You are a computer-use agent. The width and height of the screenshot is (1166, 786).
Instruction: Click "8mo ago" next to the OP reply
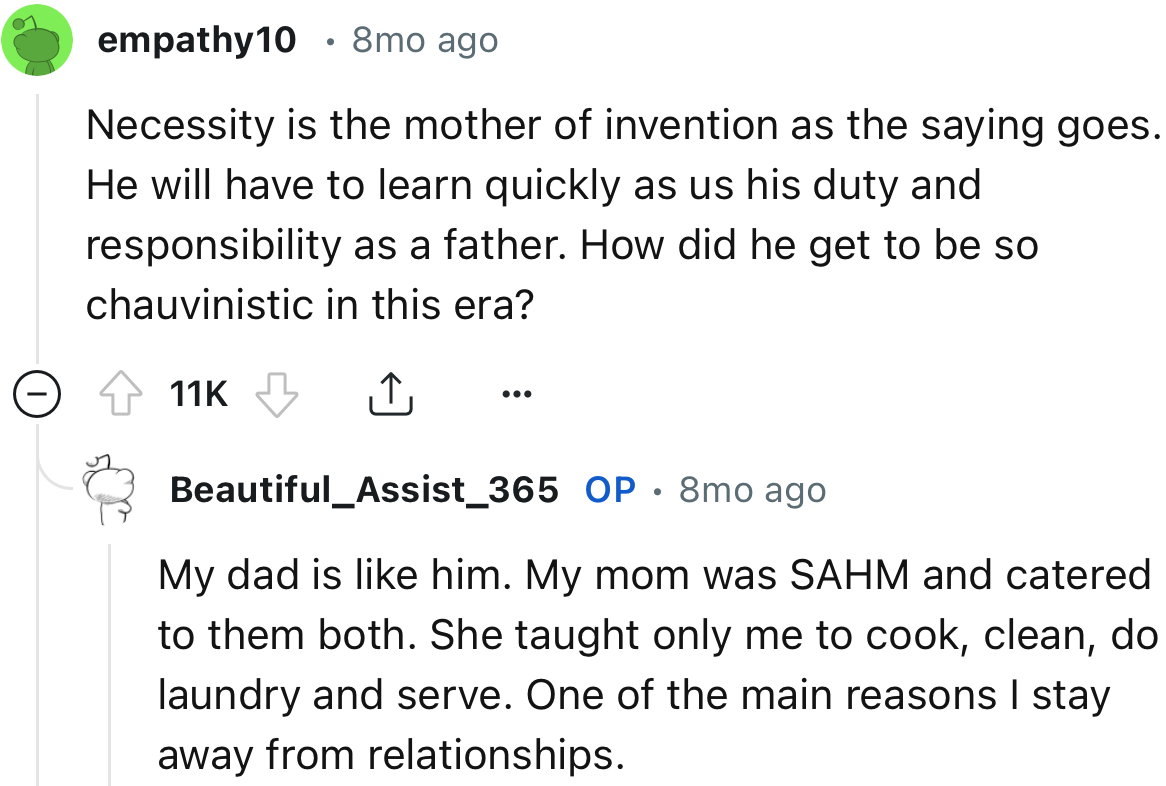pos(751,489)
